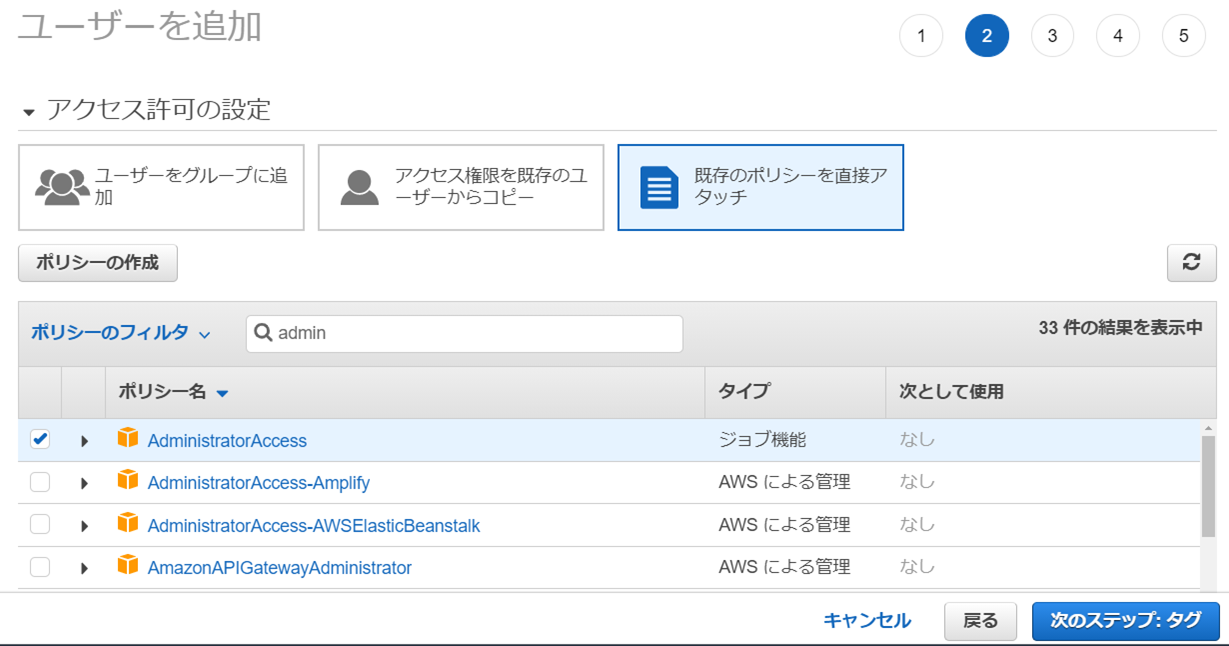Collapse the アクセス許可の設定 section
The width and height of the screenshot is (1229, 646).
[28, 111]
